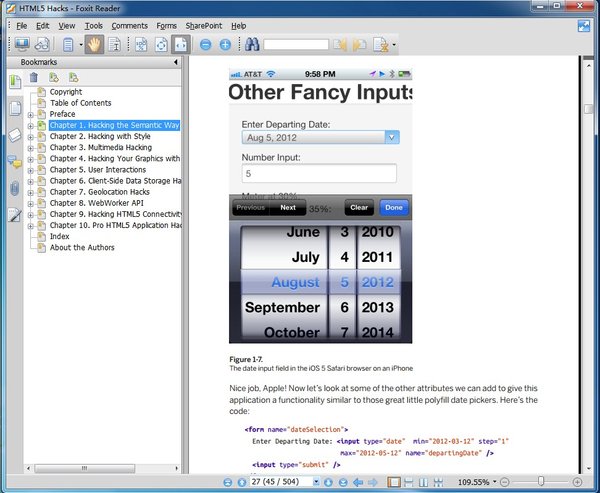600x493 pixels.
Task: Open the 109.55% zoom level dropdown
Action: coord(495,482)
